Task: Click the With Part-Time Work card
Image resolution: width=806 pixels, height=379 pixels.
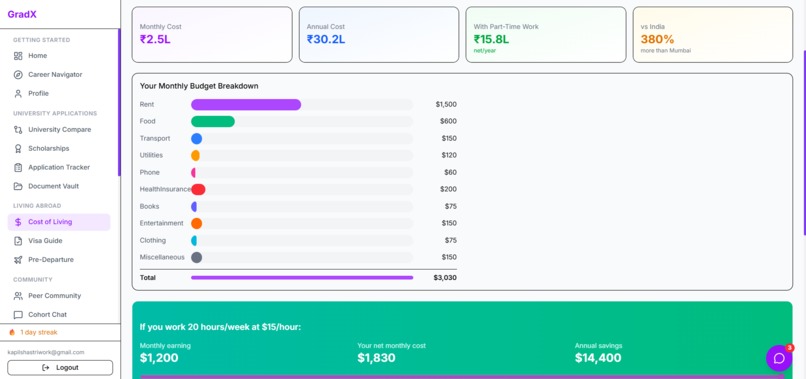Action: click(546, 34)
